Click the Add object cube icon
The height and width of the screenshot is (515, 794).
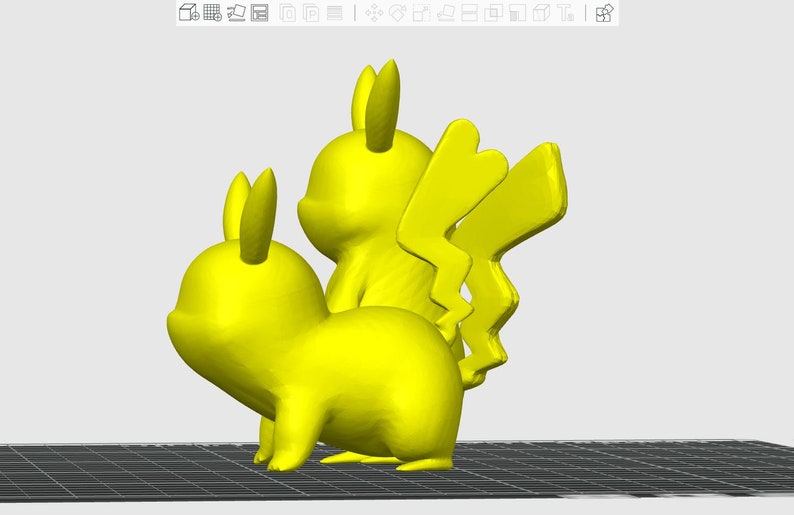pos(189,12)
